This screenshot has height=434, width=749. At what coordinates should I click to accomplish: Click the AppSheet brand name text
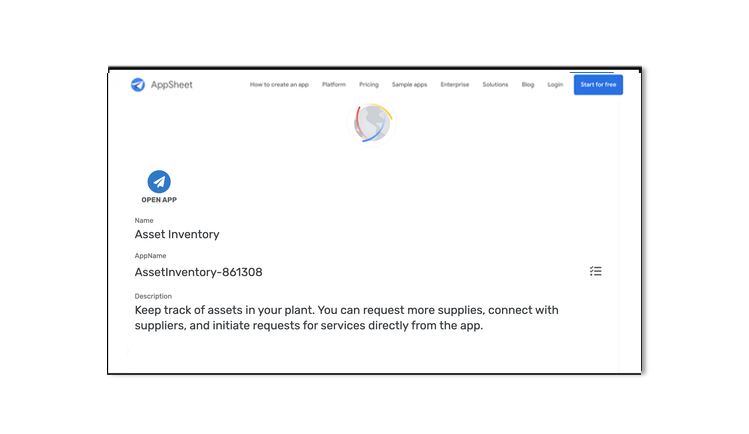click(173, 85)
